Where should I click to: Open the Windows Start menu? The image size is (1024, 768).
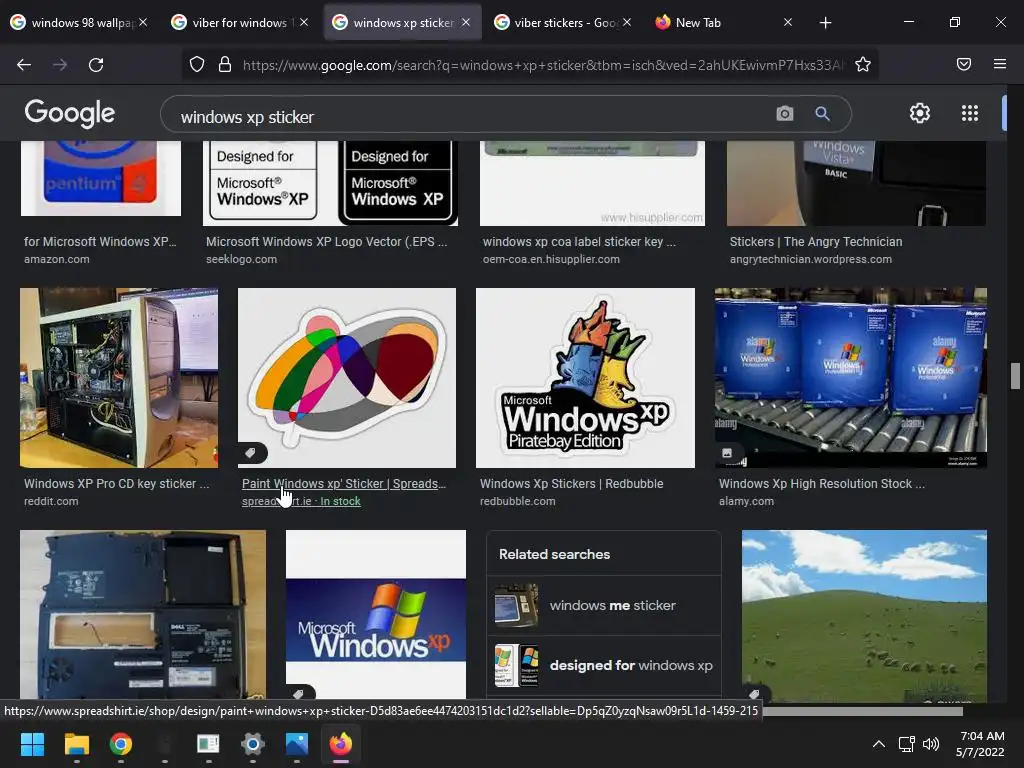click(x=33, y=744)
